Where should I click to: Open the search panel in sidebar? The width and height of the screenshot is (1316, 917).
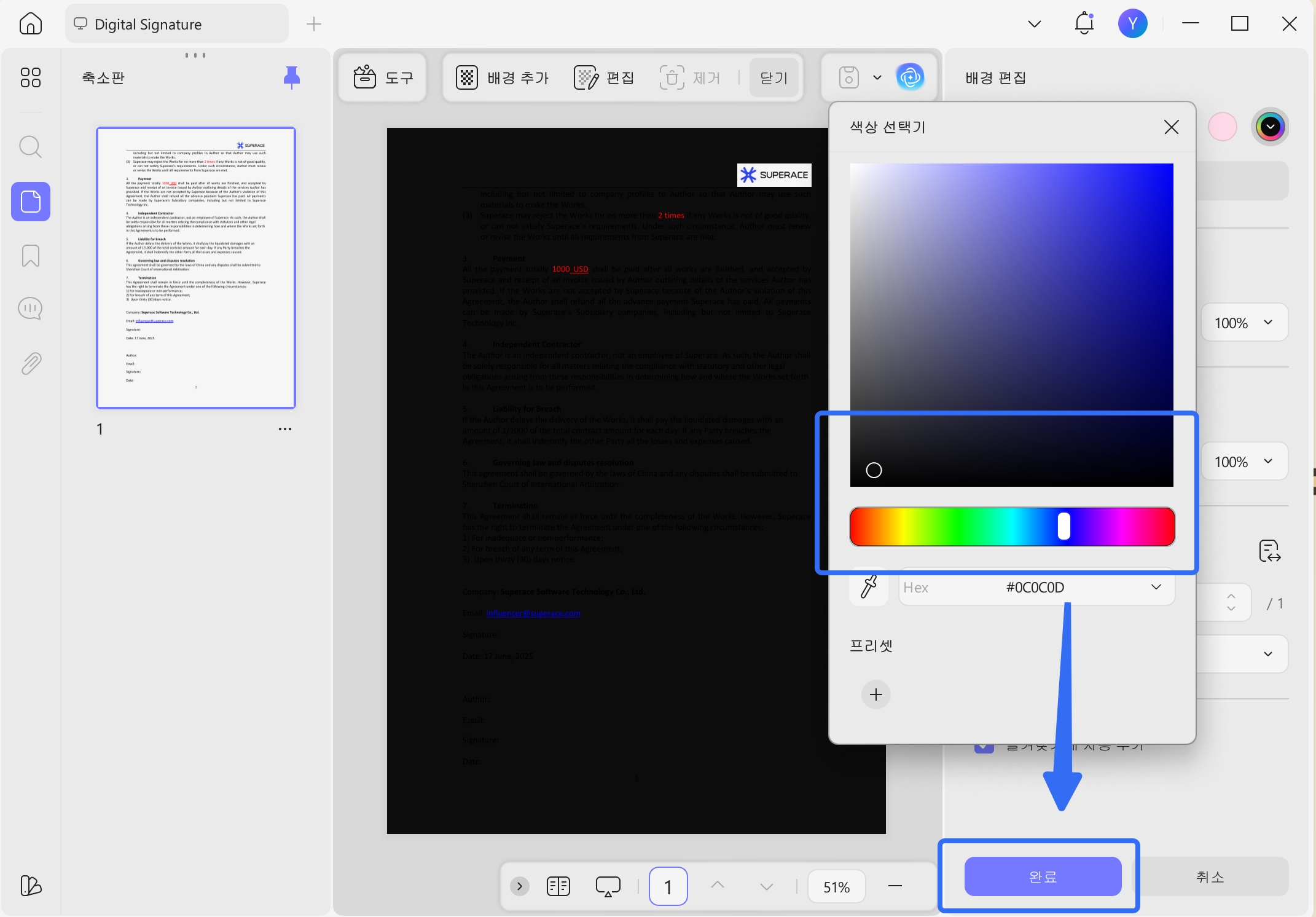point(30,147)
